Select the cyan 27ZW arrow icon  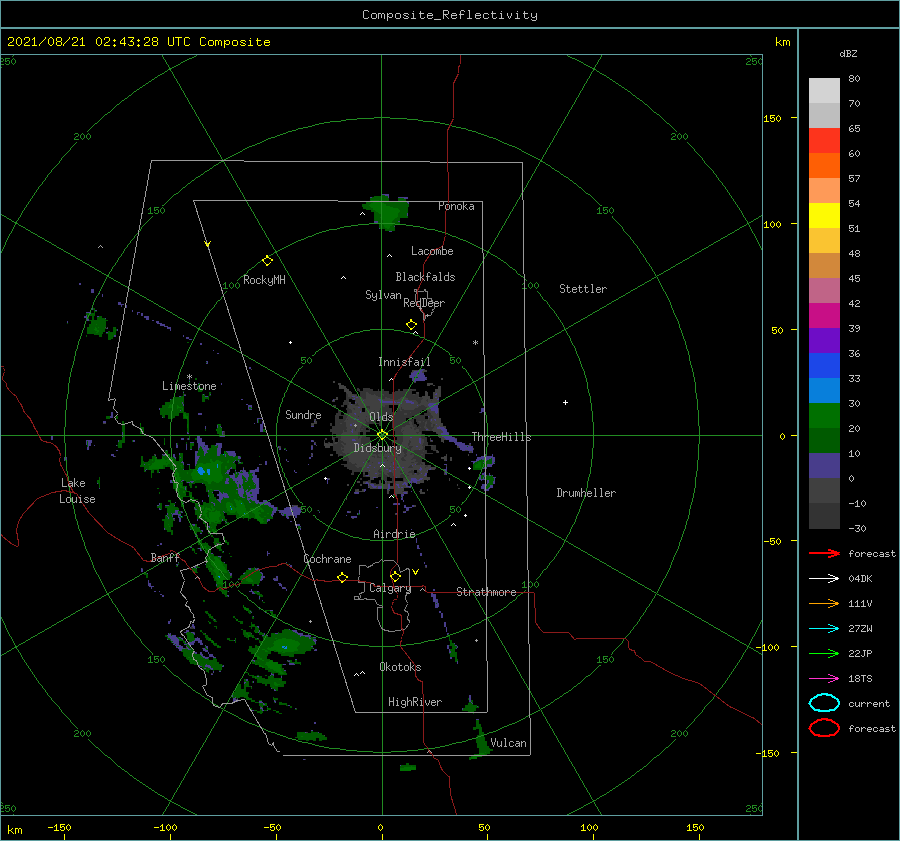point(824,629)
